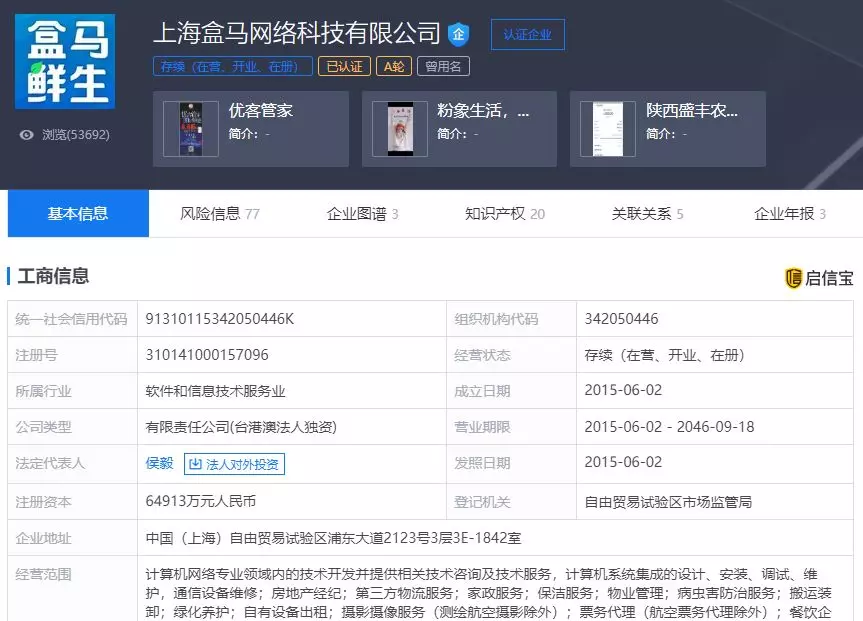This screenshot has width=863, height=621.
Task: Click the 粉象生活 card title
Action: click(483, 111)
